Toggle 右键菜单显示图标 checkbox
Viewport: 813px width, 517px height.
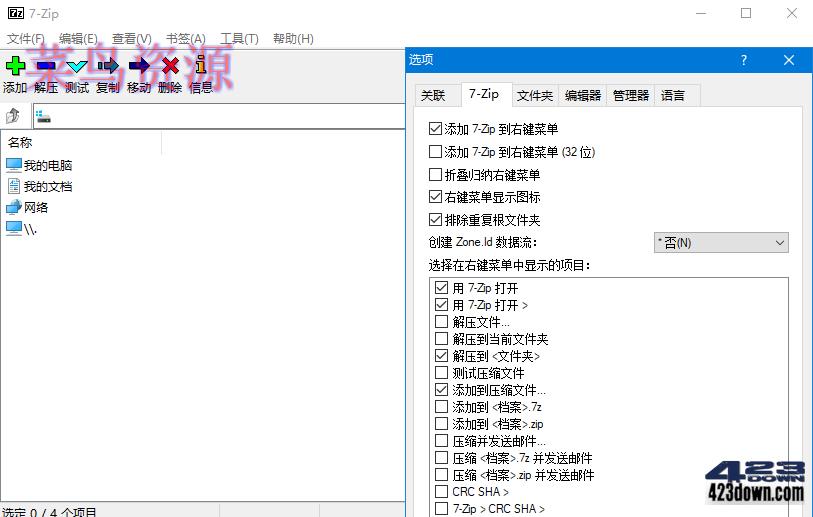pyautogui.click(x=435, y=197)
